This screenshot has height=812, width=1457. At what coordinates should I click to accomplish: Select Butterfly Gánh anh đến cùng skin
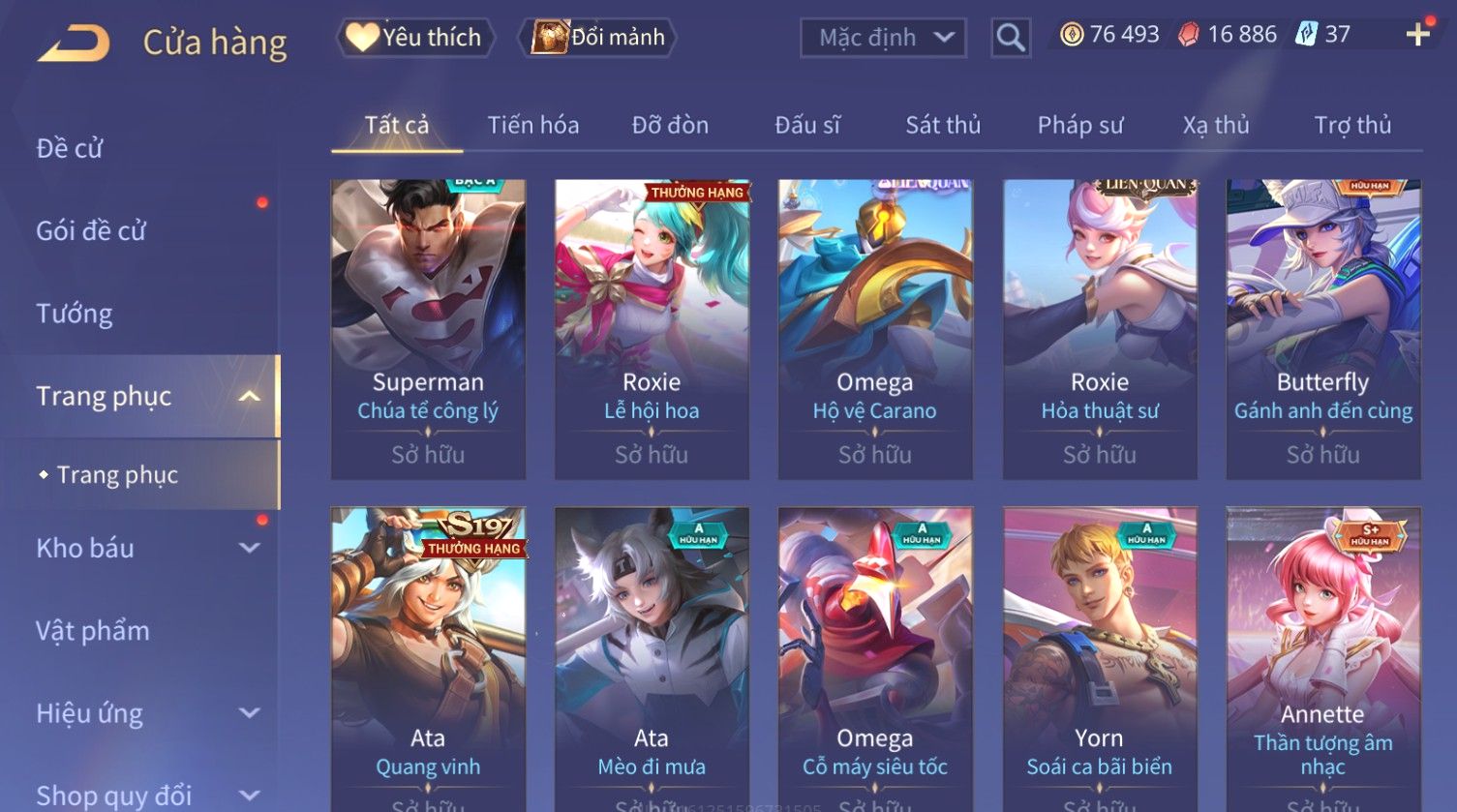[1323, 329]
